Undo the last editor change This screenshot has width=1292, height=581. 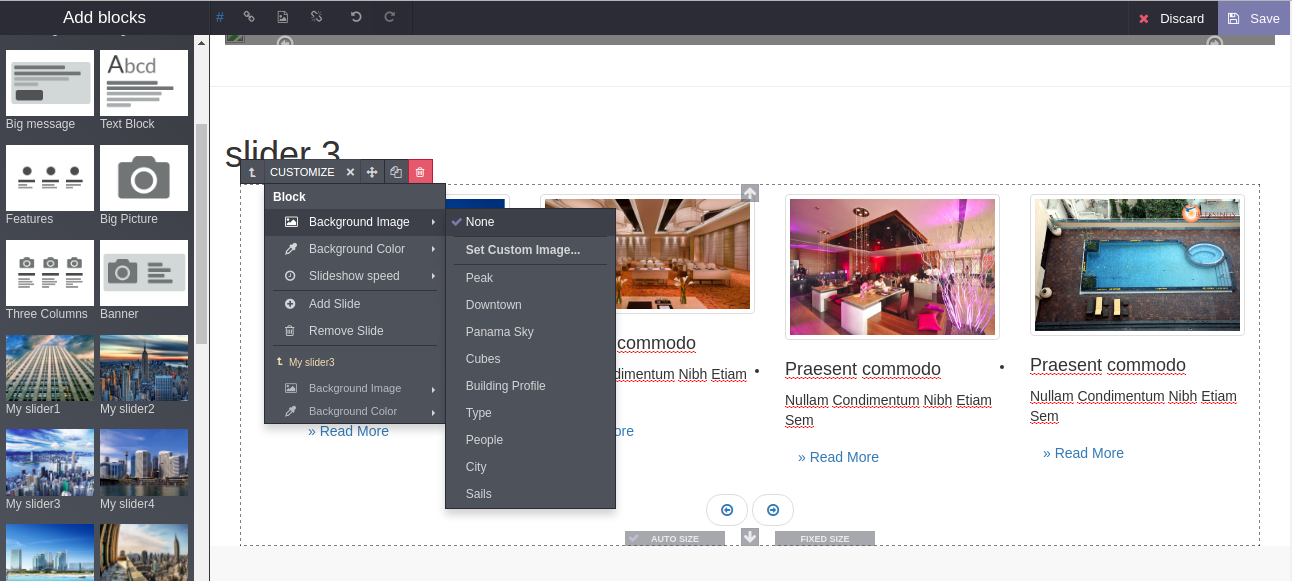click(x=356, y=18)
